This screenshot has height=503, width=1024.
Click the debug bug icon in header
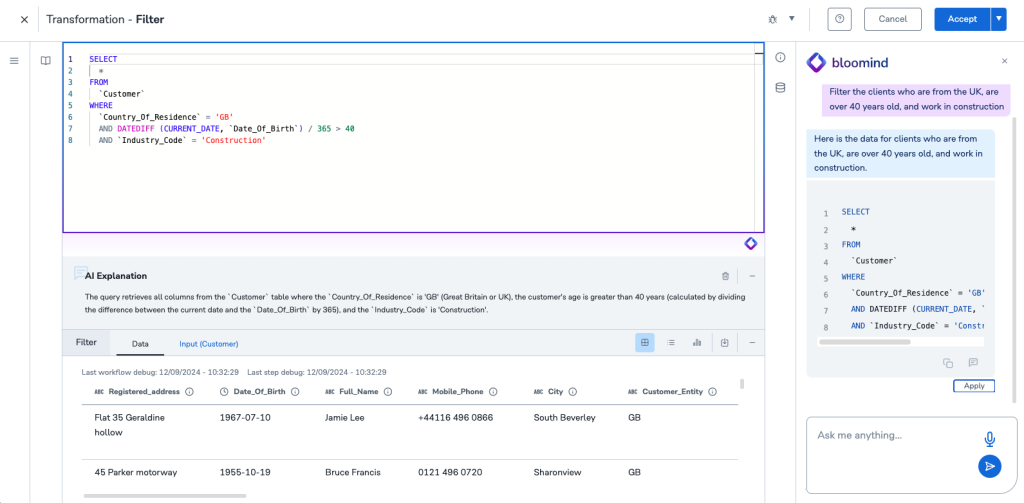[772, 19]
